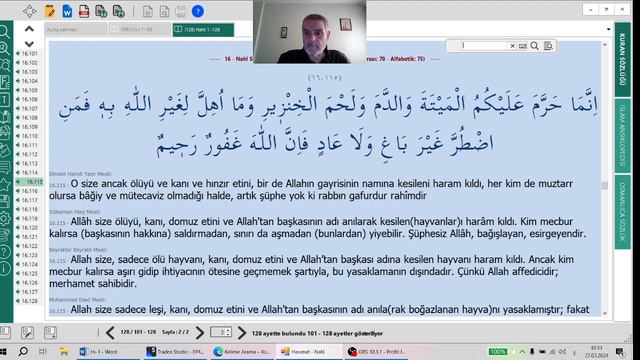640x360 pixels.
Task: Switch to the Nahl 1-128 tab
Action: coord(203,29)
